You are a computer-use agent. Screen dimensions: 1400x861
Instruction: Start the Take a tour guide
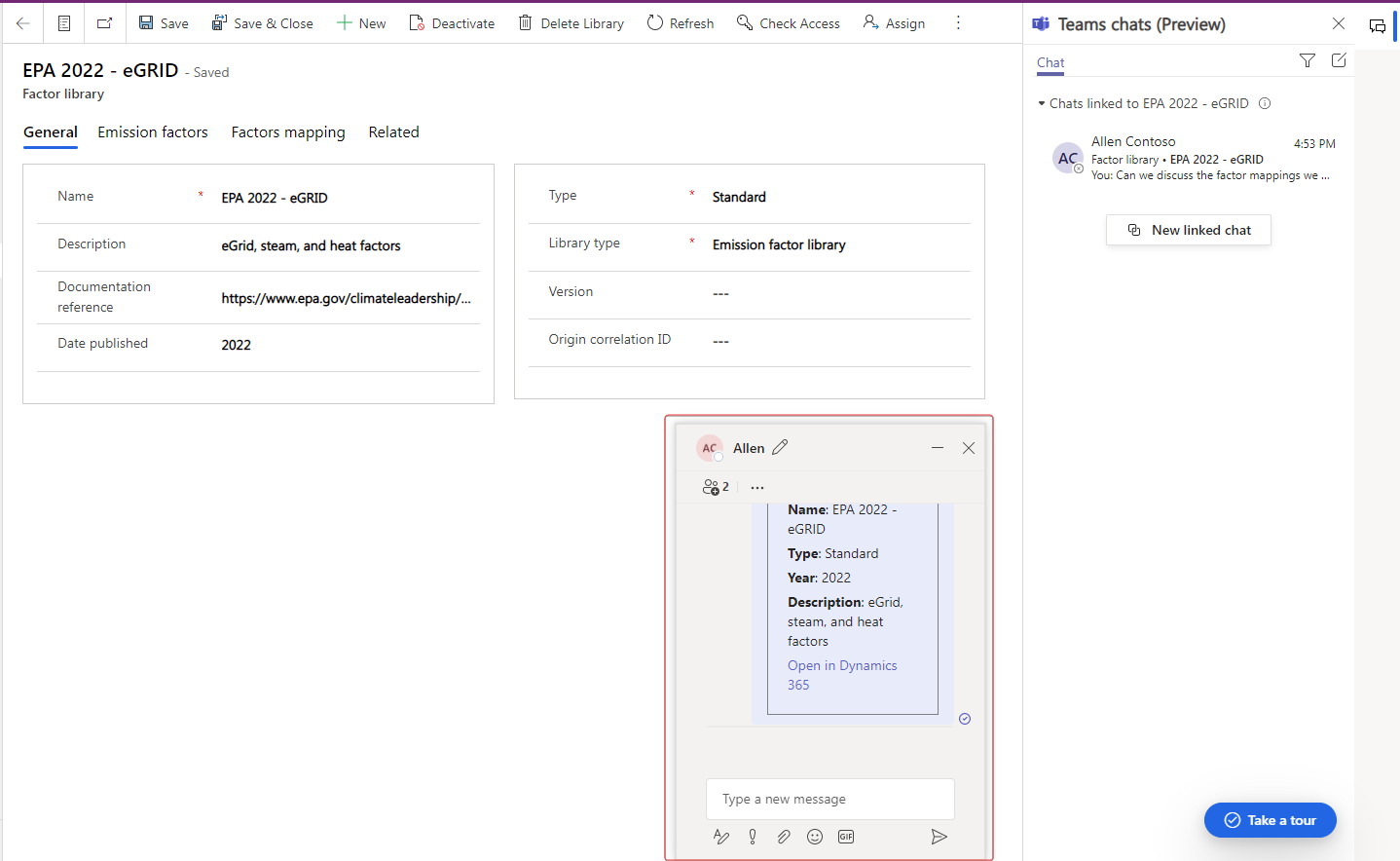[x=1270, y=820]
